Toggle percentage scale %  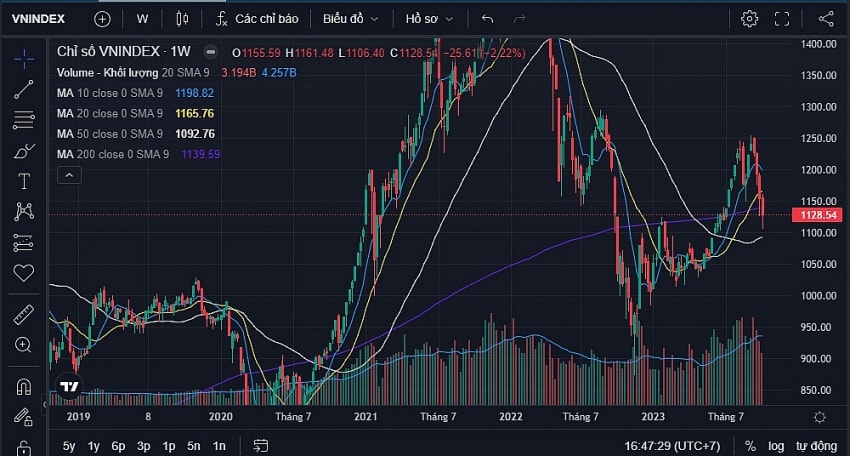(x=750, y=446)
